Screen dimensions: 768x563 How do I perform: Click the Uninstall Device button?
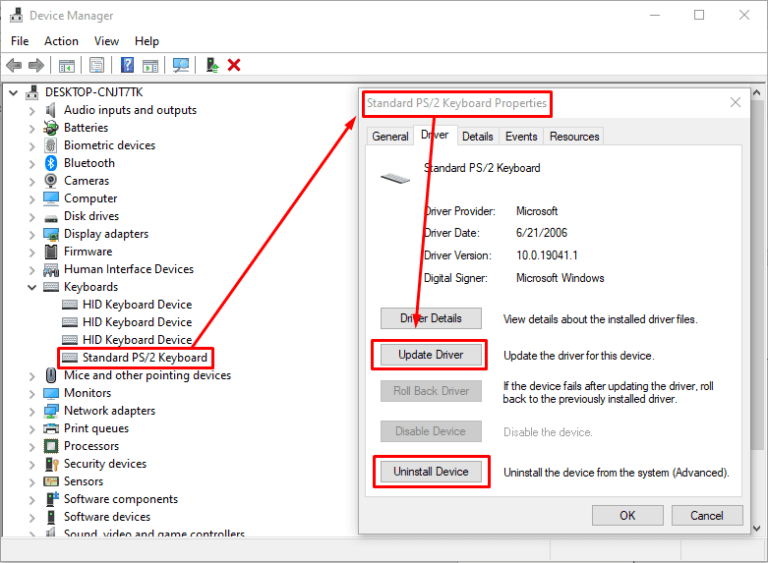click(x=431, y=472)
